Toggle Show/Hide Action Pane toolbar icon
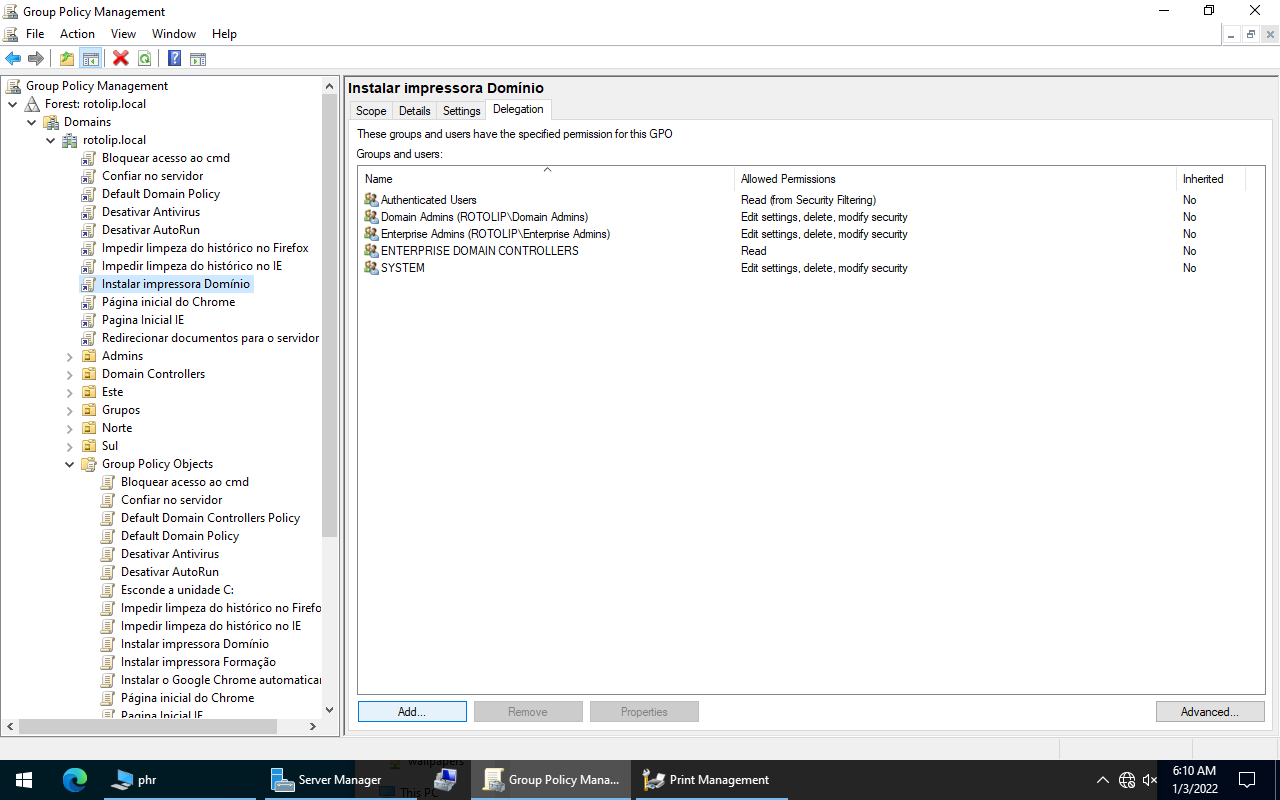Image resolution: width=1280 pixels, height=800 pixels. (198, 59)
